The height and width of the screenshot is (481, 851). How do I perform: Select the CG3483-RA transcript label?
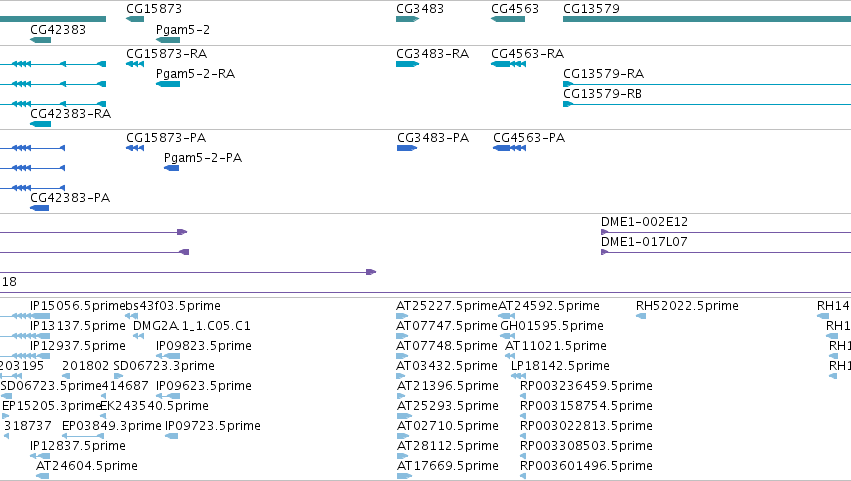tap(432, 54)
